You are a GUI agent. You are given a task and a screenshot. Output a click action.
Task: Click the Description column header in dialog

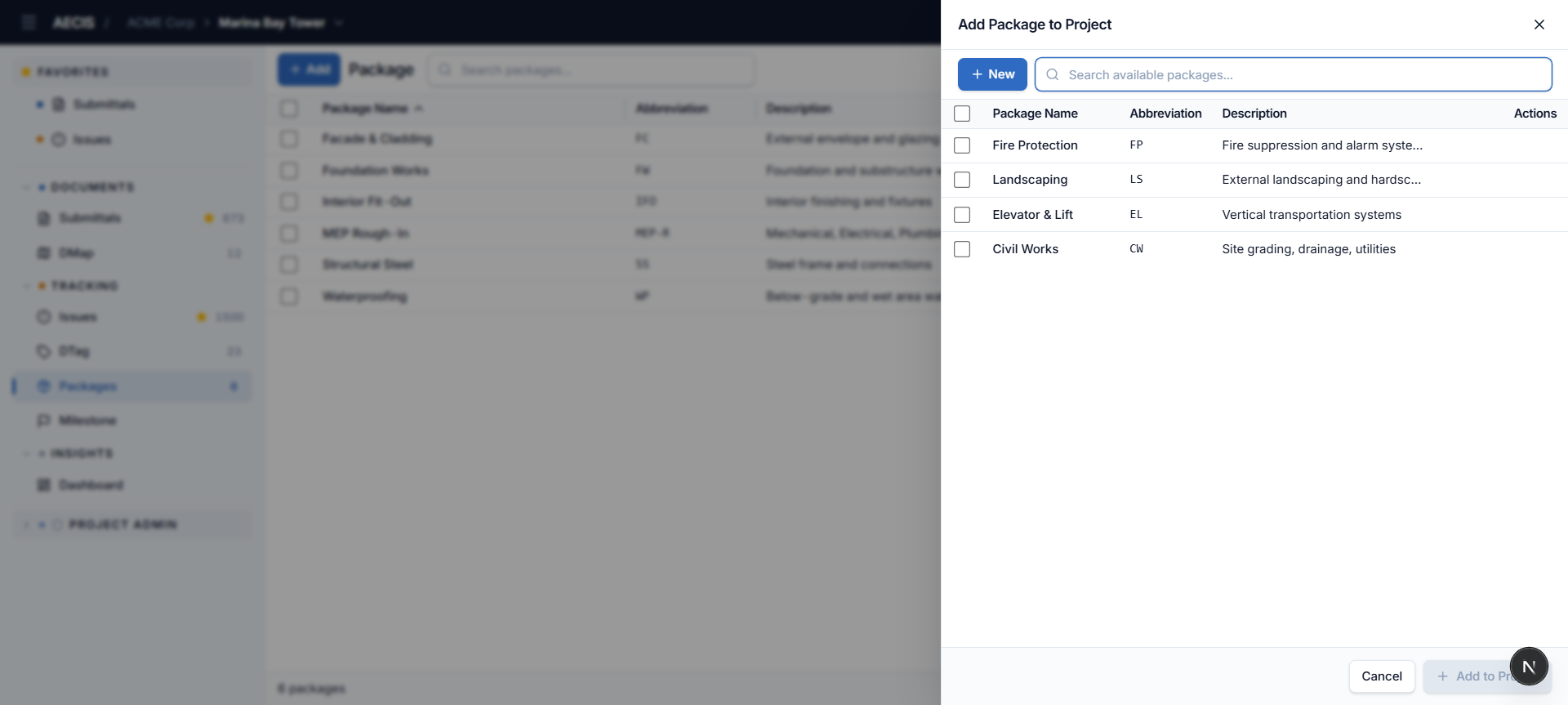tap(1254, 114)
